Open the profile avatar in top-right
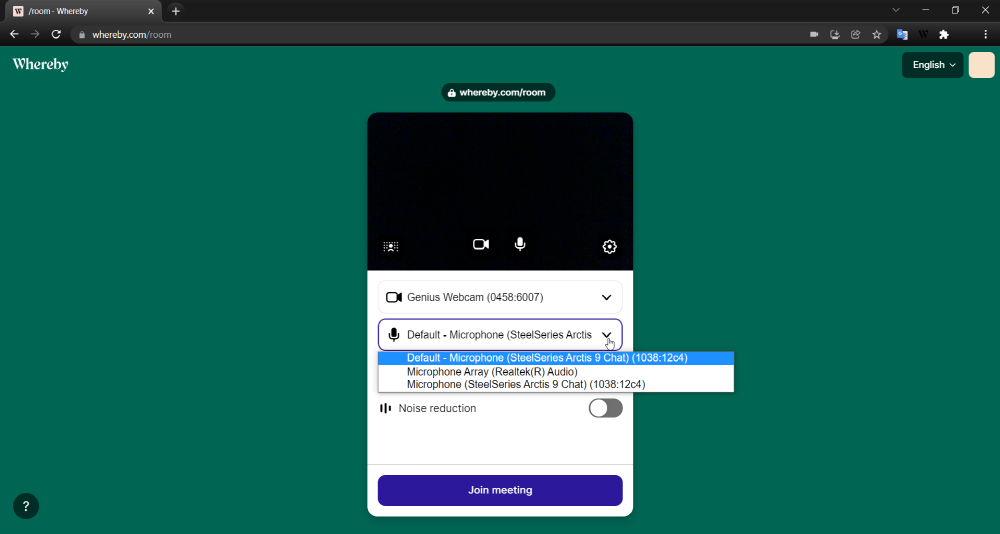This screenshot has height=534, width=1000. pos(981,65)
